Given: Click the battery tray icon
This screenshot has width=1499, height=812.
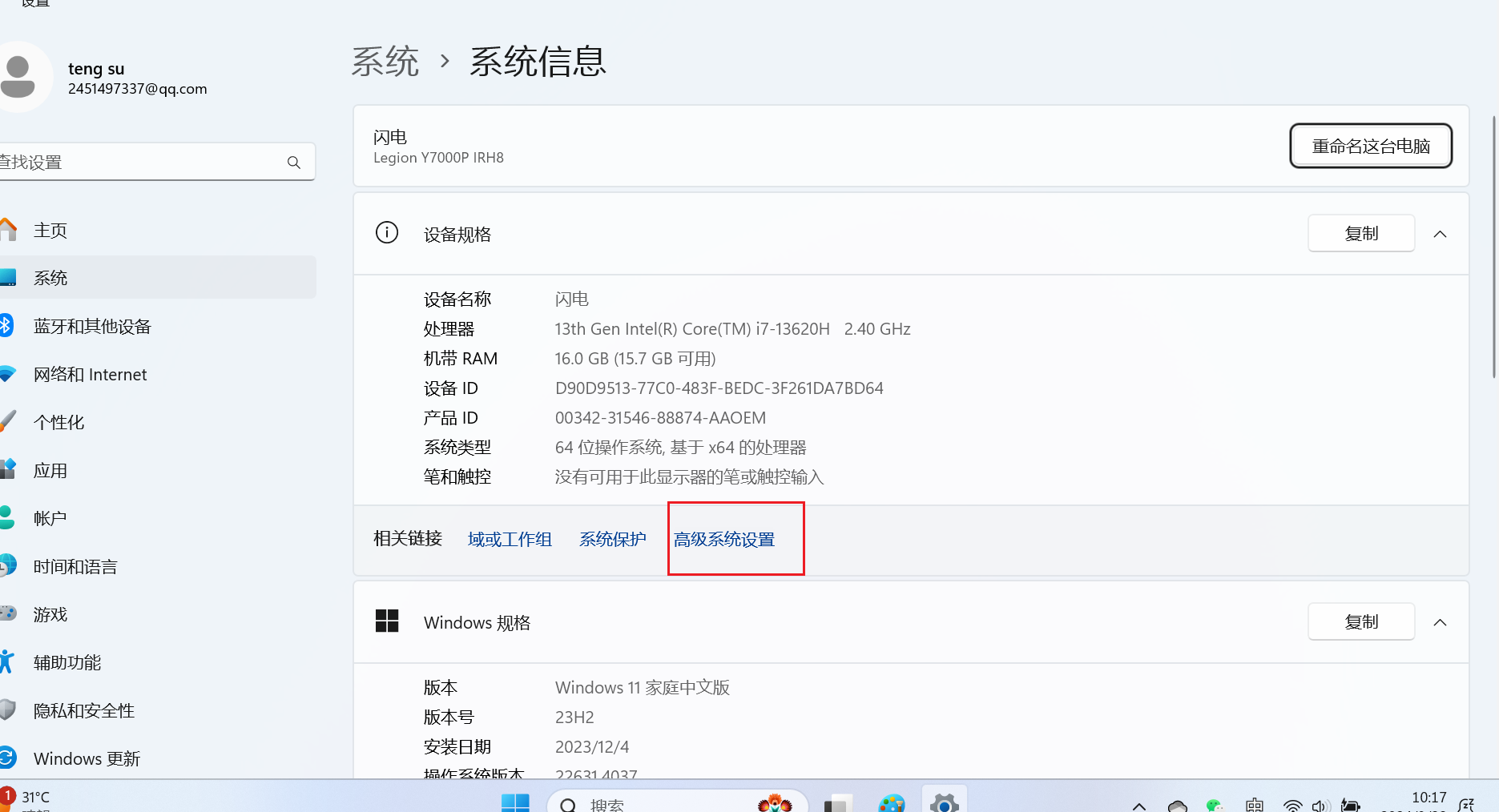Looking at the screenshot, I should (x=1351, y=806).
